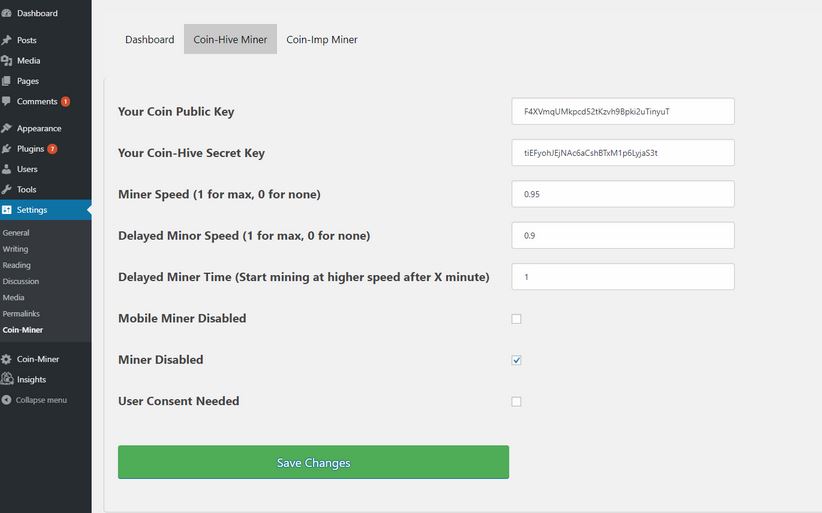Image resolution: width=822 pixels, height=513 pixels.
Task: Click the Users person icon
Action: (x=6, y=169)
